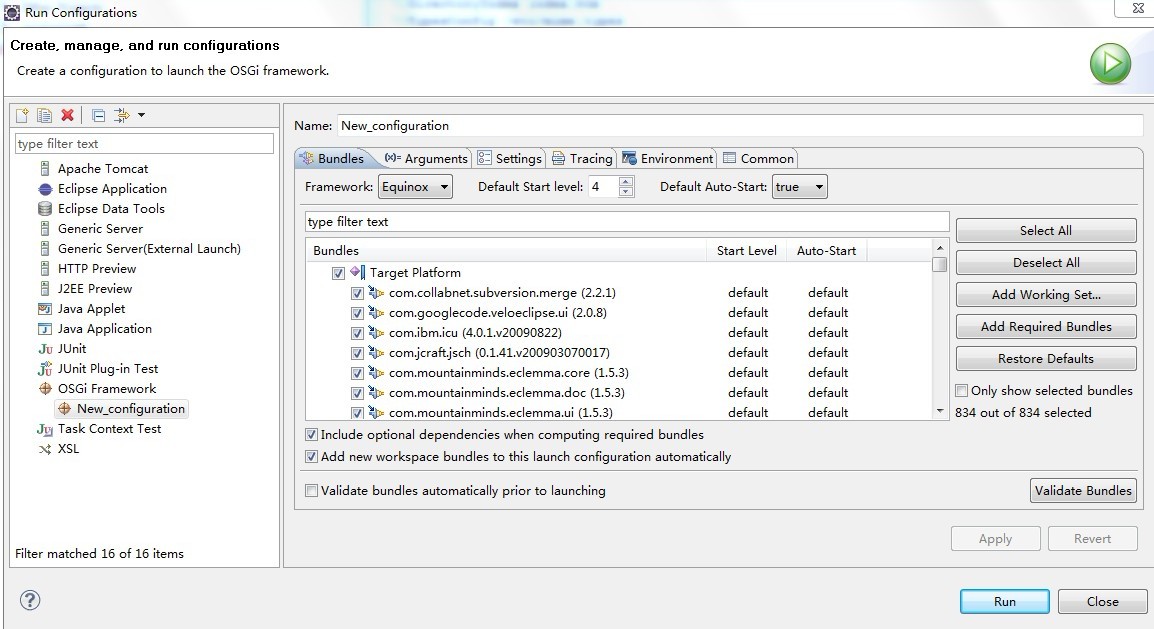Select the XSL configuration icon
This screenshot has width=1154, height=629.
click(45, 449)
